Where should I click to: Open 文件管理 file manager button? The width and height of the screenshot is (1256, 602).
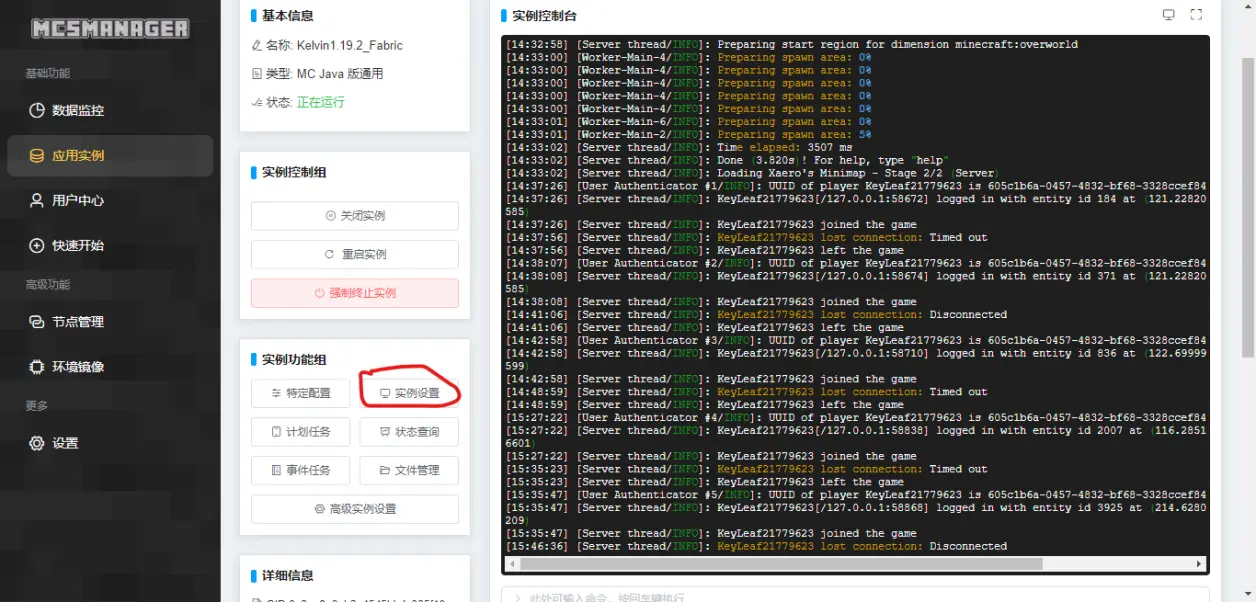pos(409,470)
